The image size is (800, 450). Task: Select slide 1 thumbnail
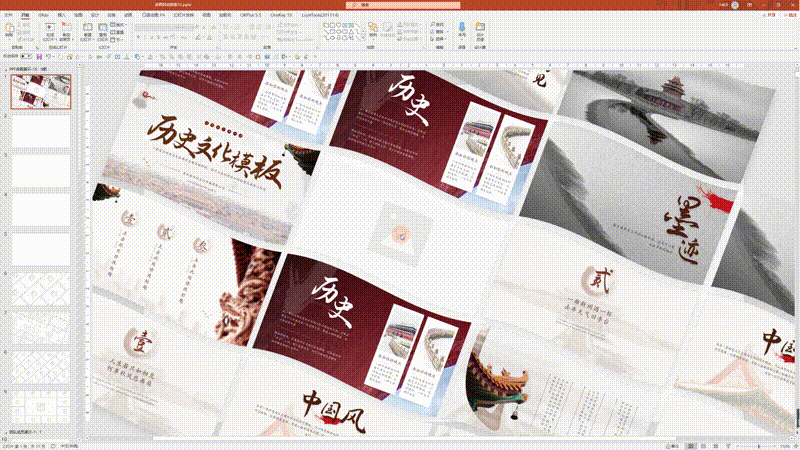pyautogui.click(x=41, y=92)
